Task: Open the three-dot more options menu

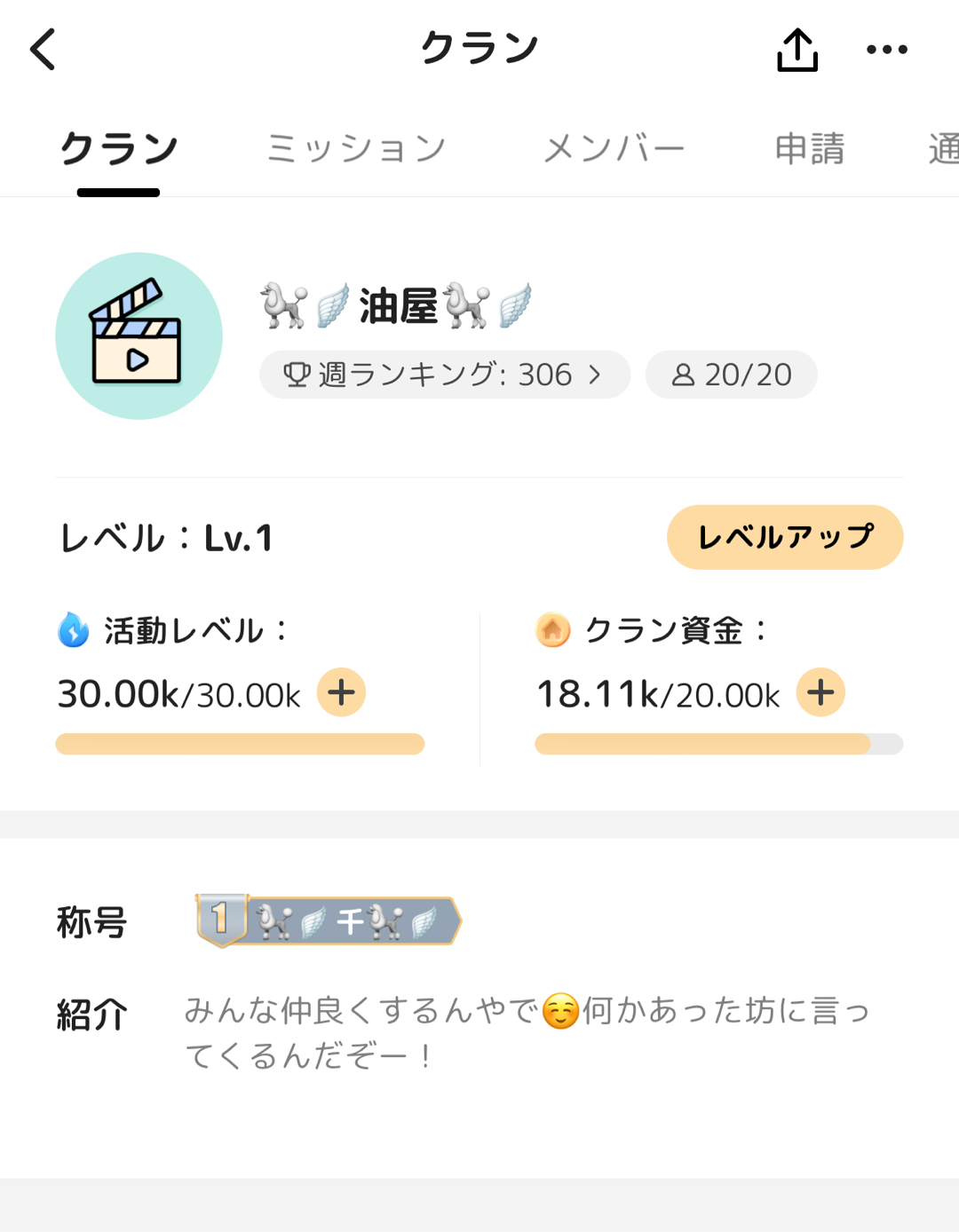Action: (x=886, y=50)
